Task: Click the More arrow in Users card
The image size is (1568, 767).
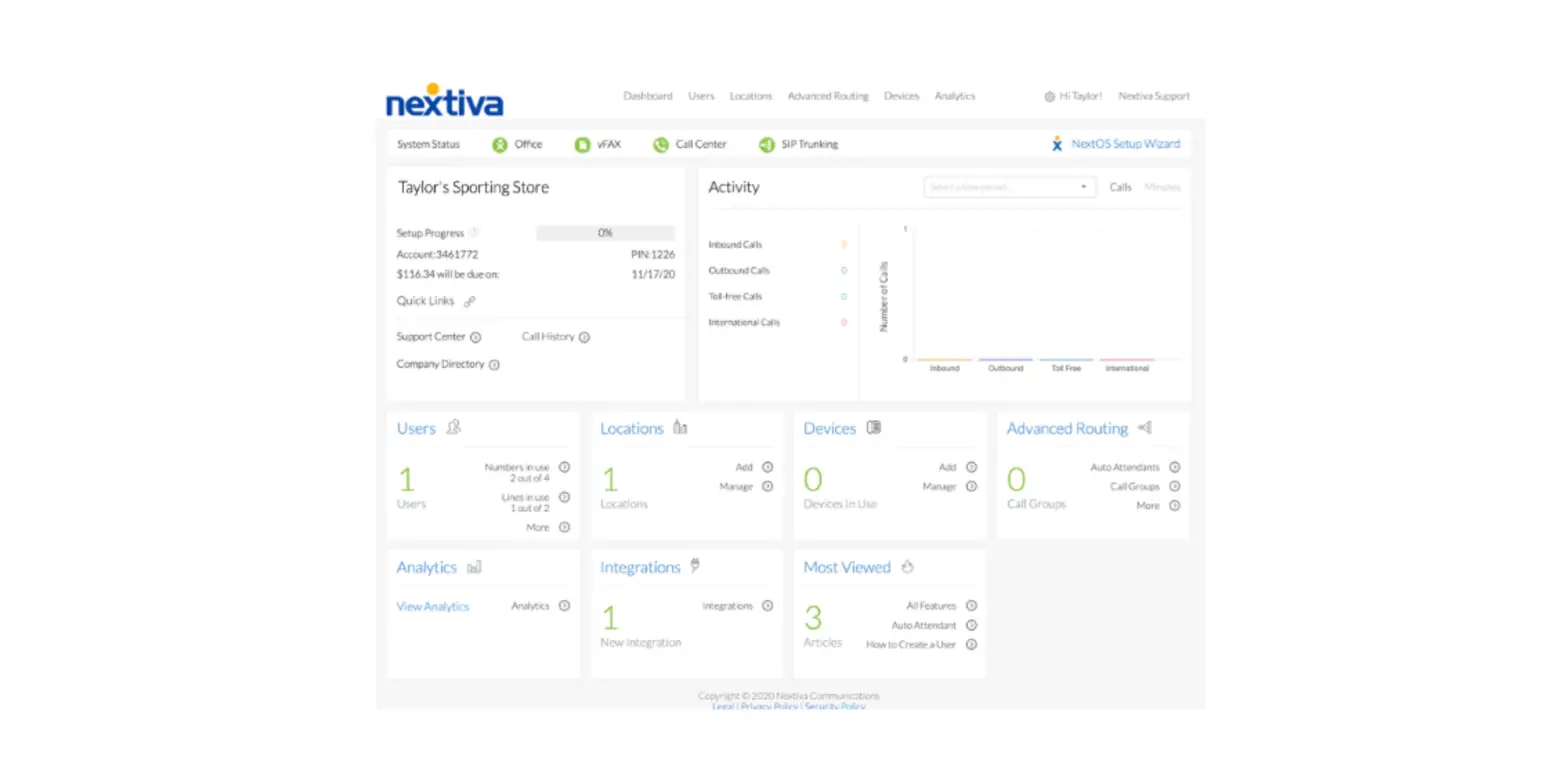Action: pyautogui.click(x=565, y=527)
